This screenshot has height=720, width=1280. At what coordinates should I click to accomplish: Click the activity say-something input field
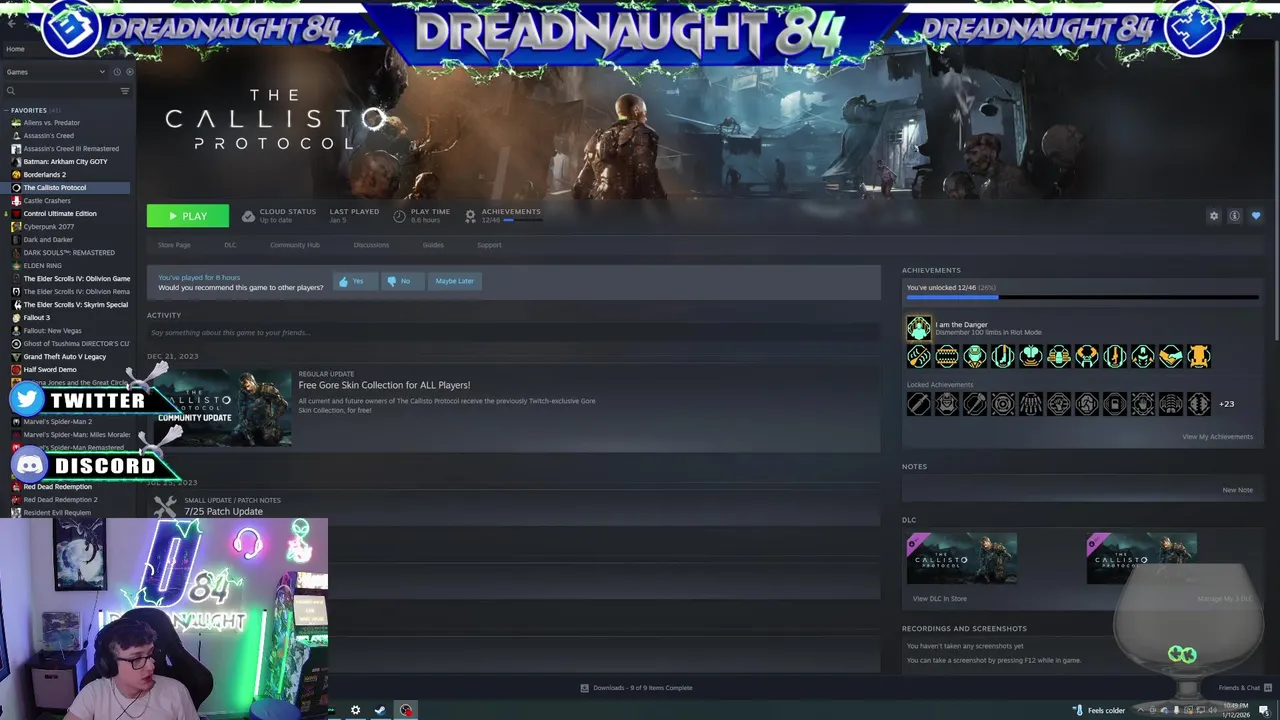click(513, 332)
